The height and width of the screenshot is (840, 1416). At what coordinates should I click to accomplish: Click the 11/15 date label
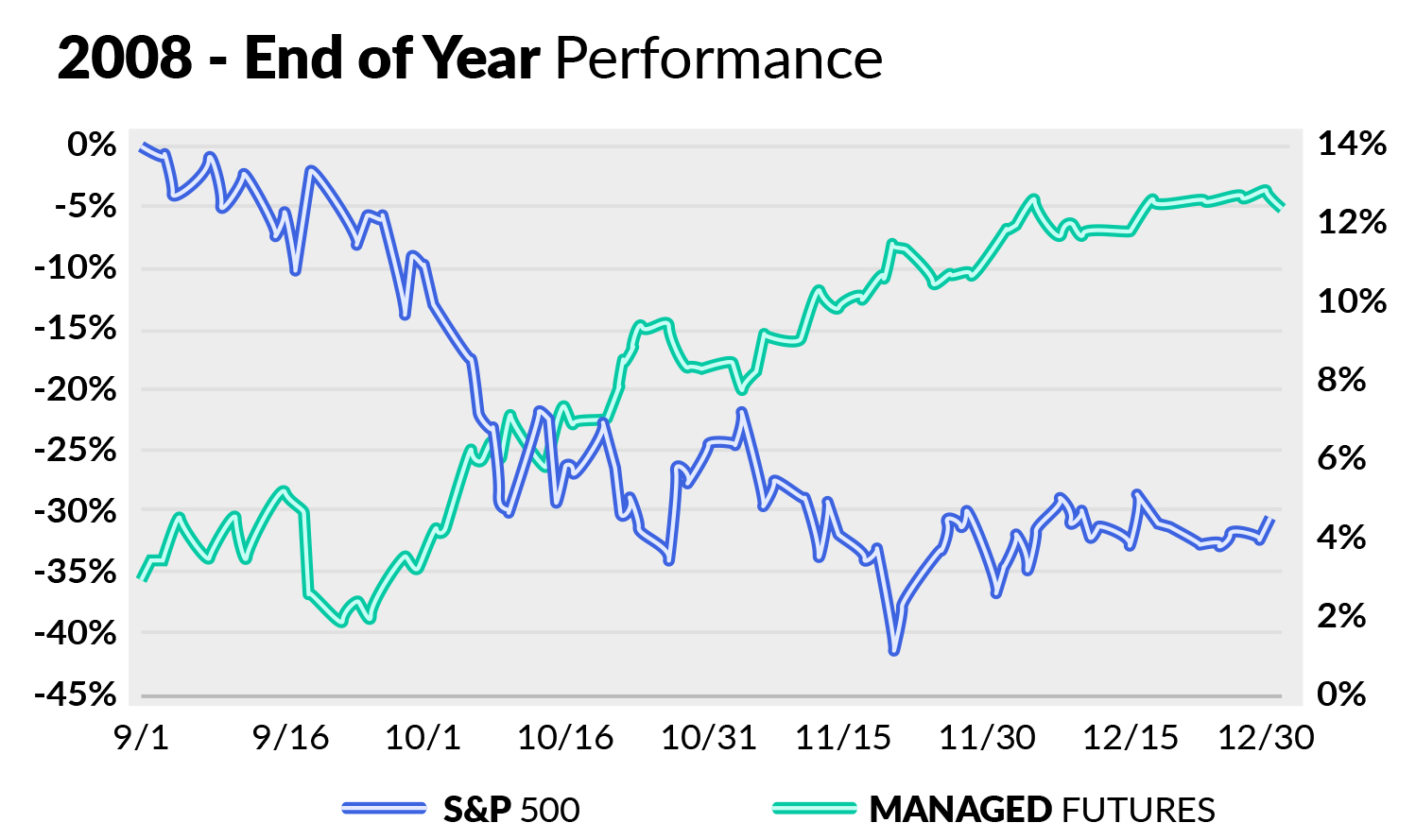tap(843, 737)
